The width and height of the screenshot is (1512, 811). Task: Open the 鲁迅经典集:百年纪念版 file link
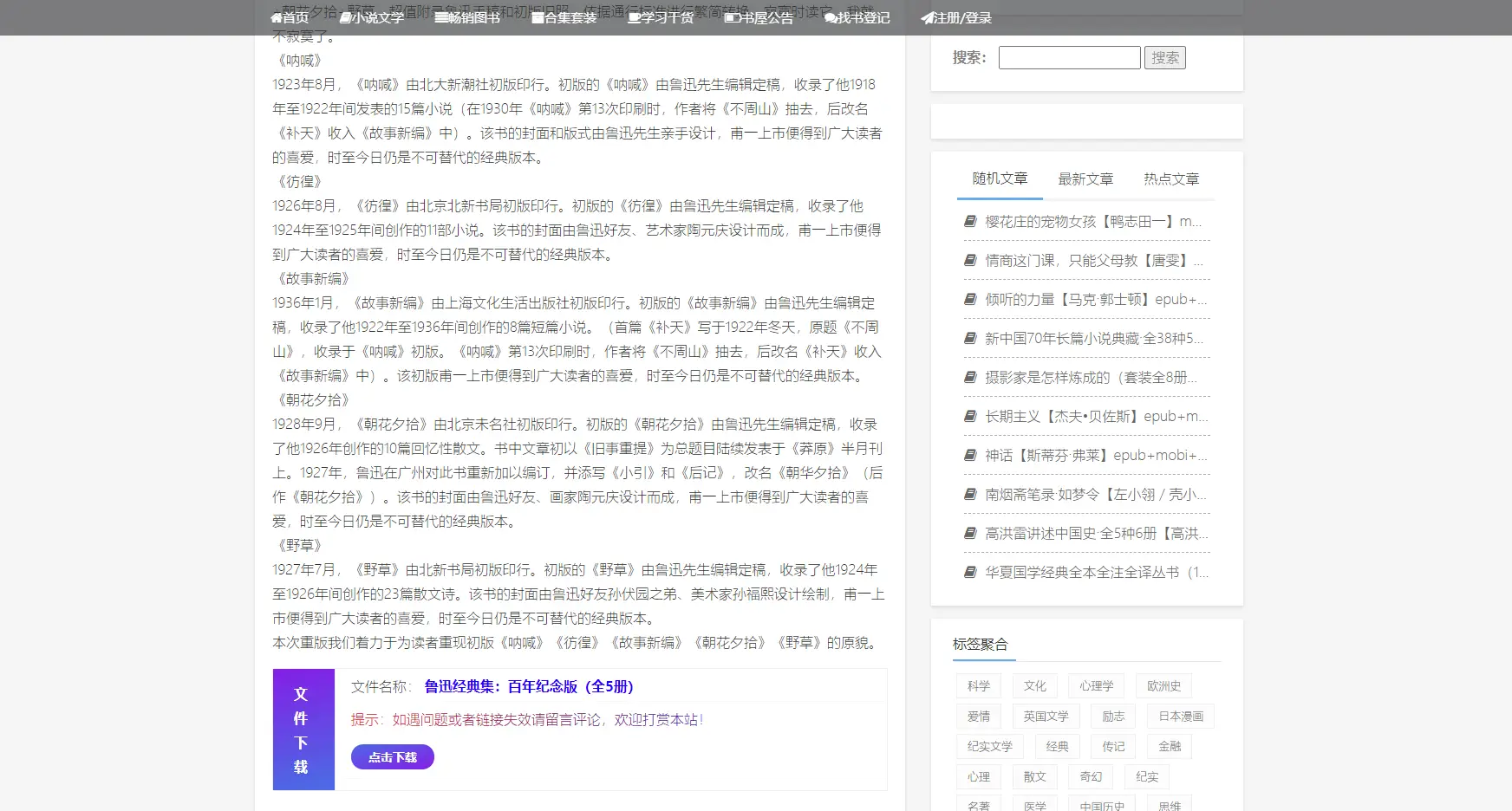click(x=529, y=686)
